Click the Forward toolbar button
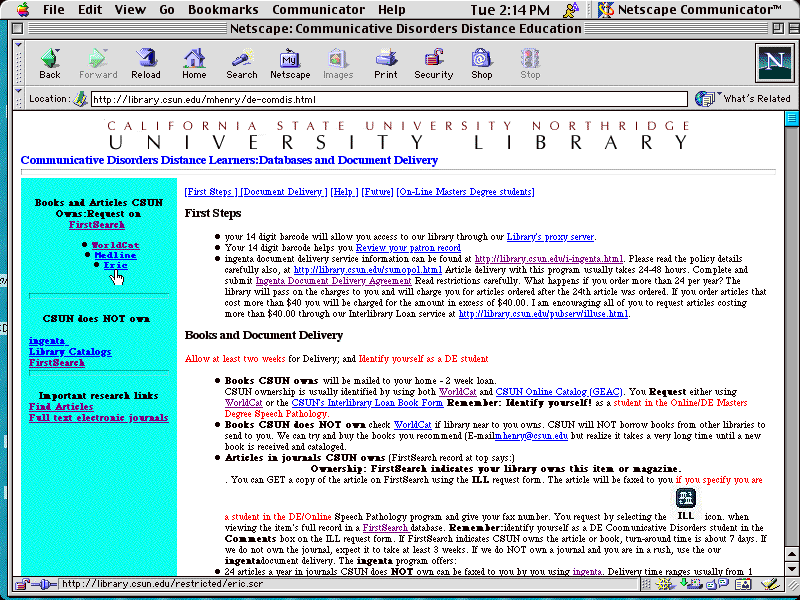The width and height of the screenshot is (800, 600). point(98,63)
